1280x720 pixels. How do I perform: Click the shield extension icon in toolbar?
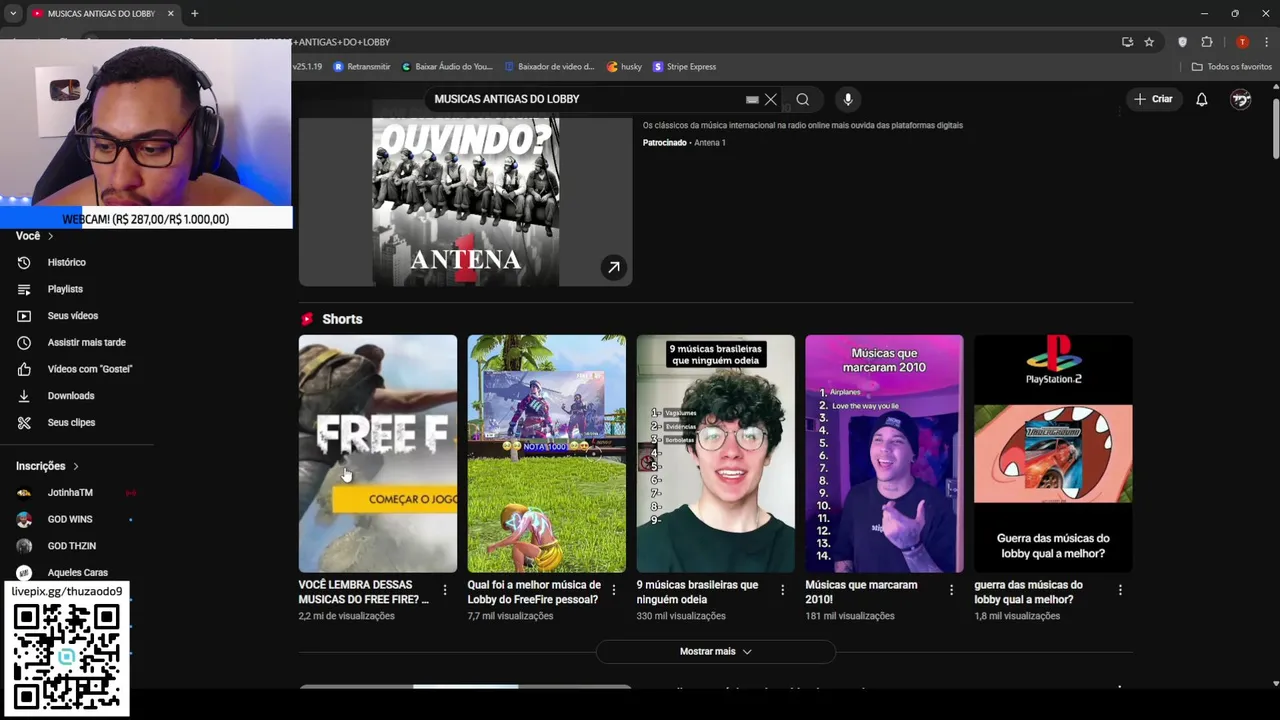click(1183, 42)
